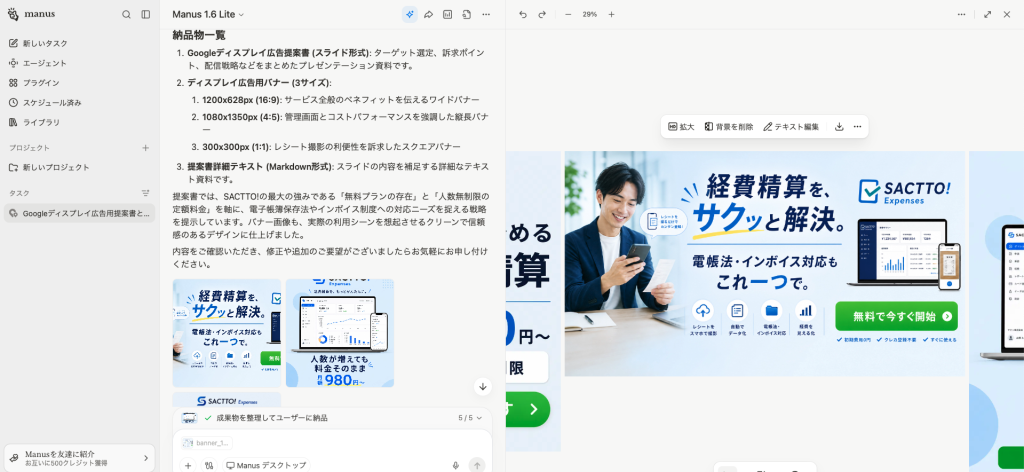This screenshot has width=1024, height=472.
Task: Open スケジュール済み scheduled tasks
Action: (x=79, y=102)
